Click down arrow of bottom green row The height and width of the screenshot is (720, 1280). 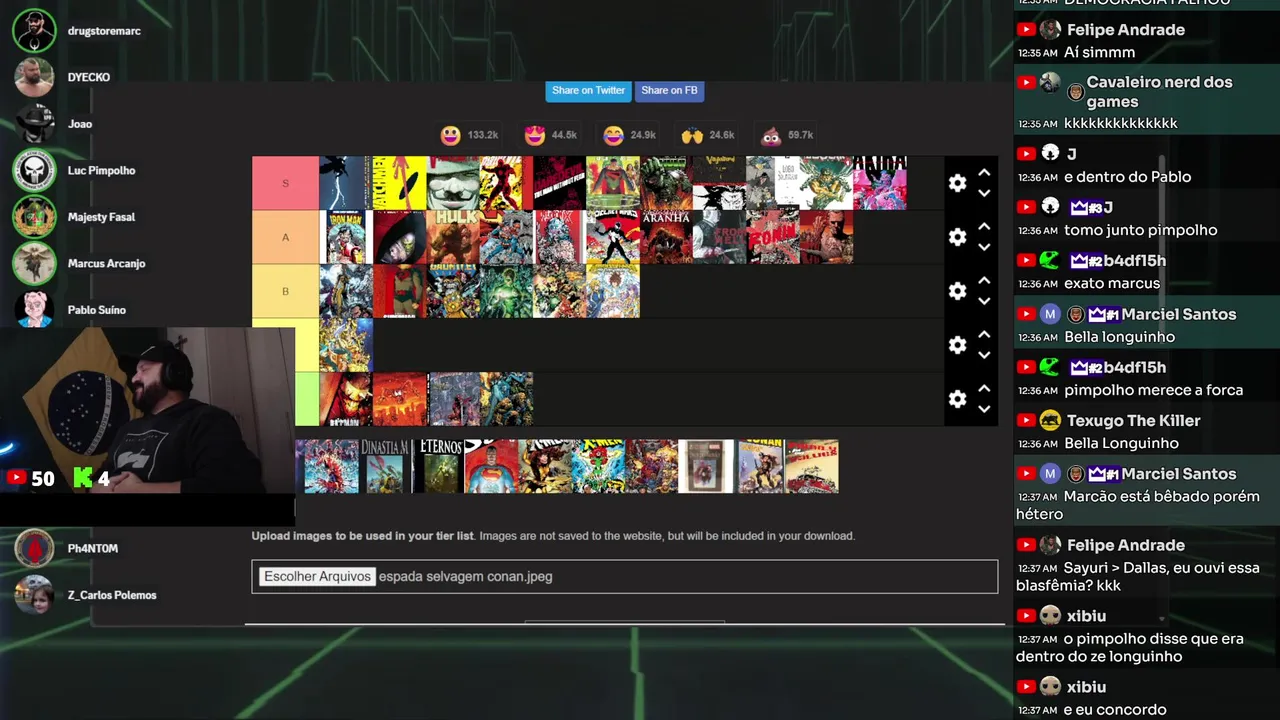coord(984,409)
